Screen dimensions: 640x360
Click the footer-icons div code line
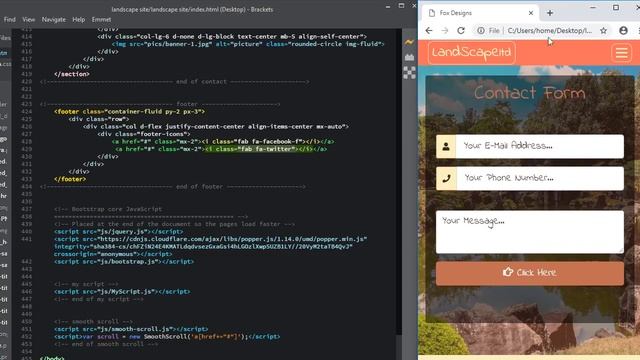[144, 134]
